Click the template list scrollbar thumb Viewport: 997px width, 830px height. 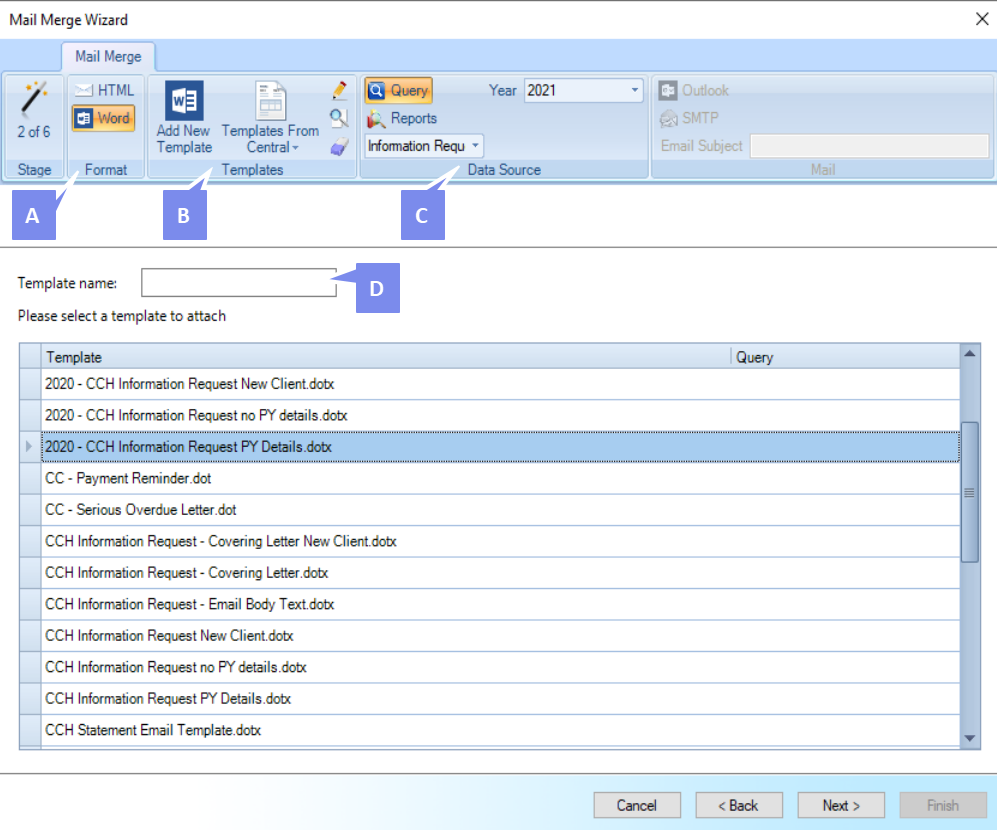pyautogui.click(x=970, y=492)
